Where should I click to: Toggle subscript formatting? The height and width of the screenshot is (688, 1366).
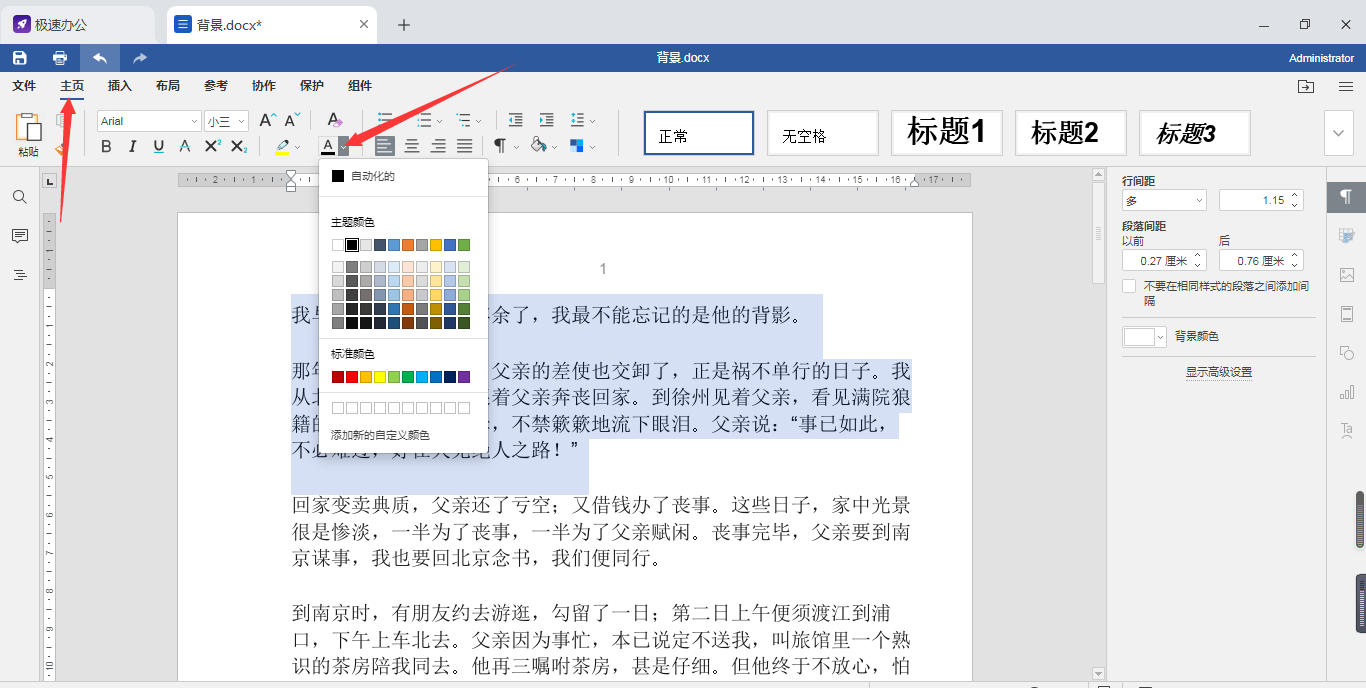(238, 147)
